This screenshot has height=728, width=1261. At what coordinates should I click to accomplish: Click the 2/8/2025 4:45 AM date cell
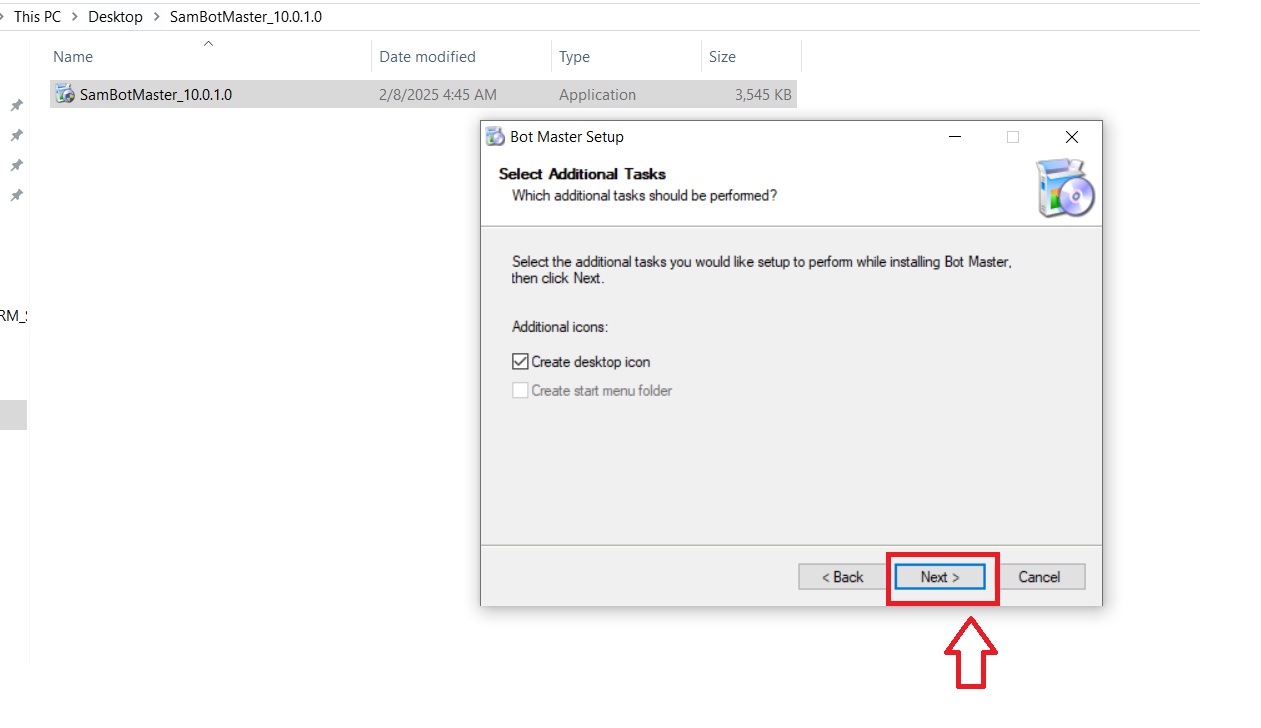click(438, 95)
